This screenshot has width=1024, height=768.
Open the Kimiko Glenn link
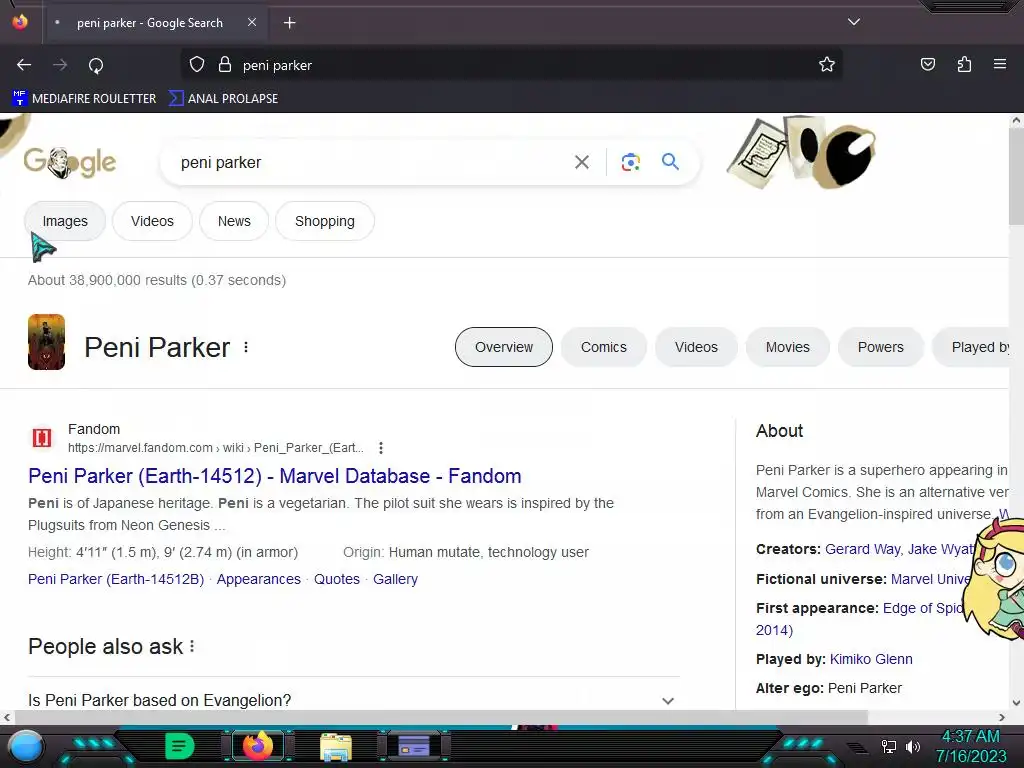pyautogui.click(x=871, y=660)
